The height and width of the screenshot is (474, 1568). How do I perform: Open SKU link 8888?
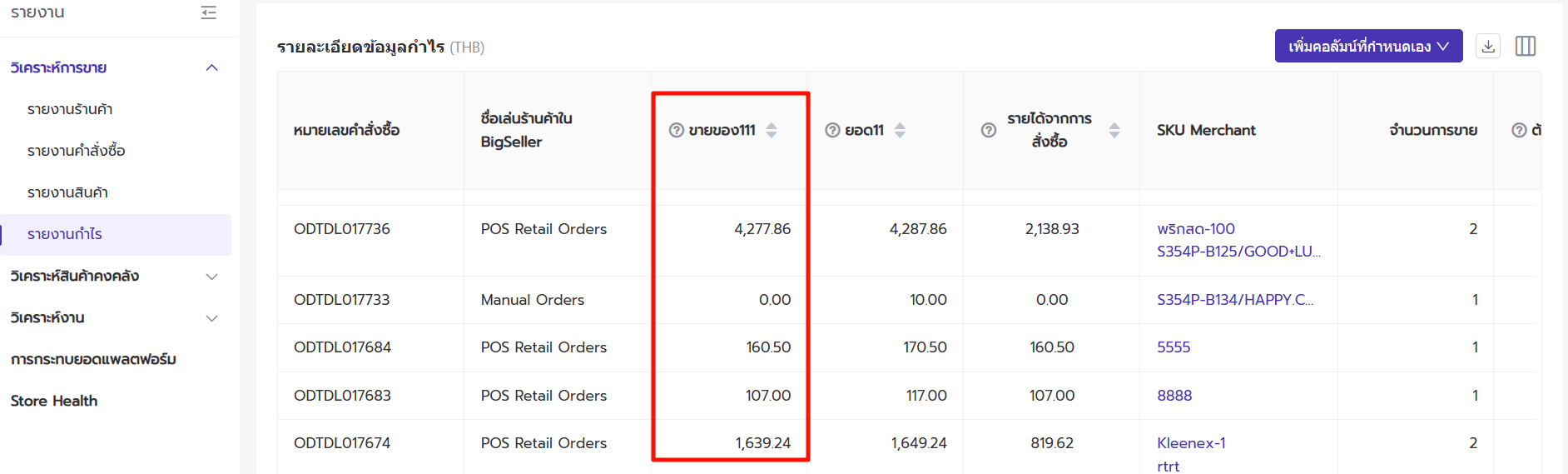pyautogui.click(x=1174, y=396)
